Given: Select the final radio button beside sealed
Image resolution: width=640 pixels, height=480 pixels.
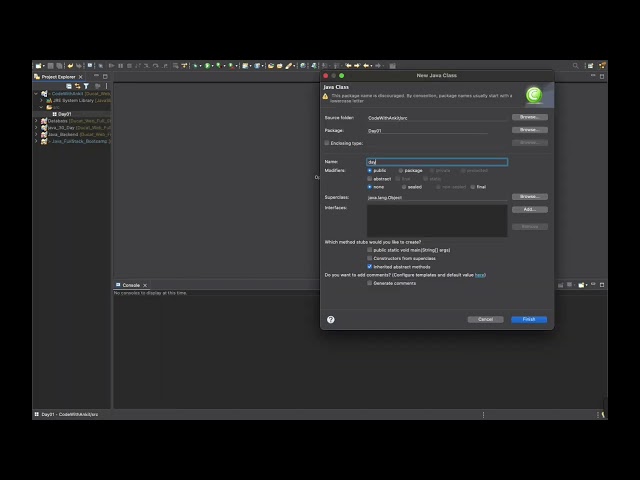Looking at the screenshot, I should click(473, 187).
